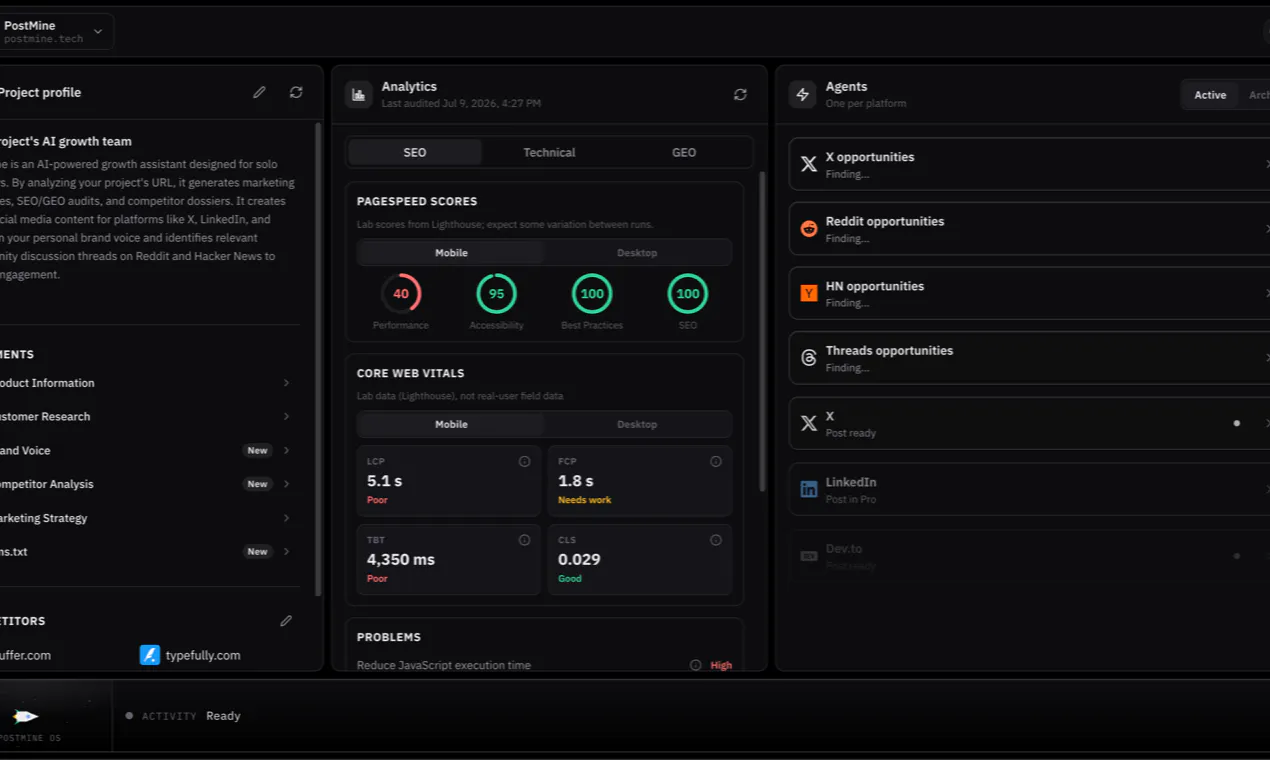The image size is (1270, 760).
Task: Open the X opportunities agent
Action: (1030, 164)
